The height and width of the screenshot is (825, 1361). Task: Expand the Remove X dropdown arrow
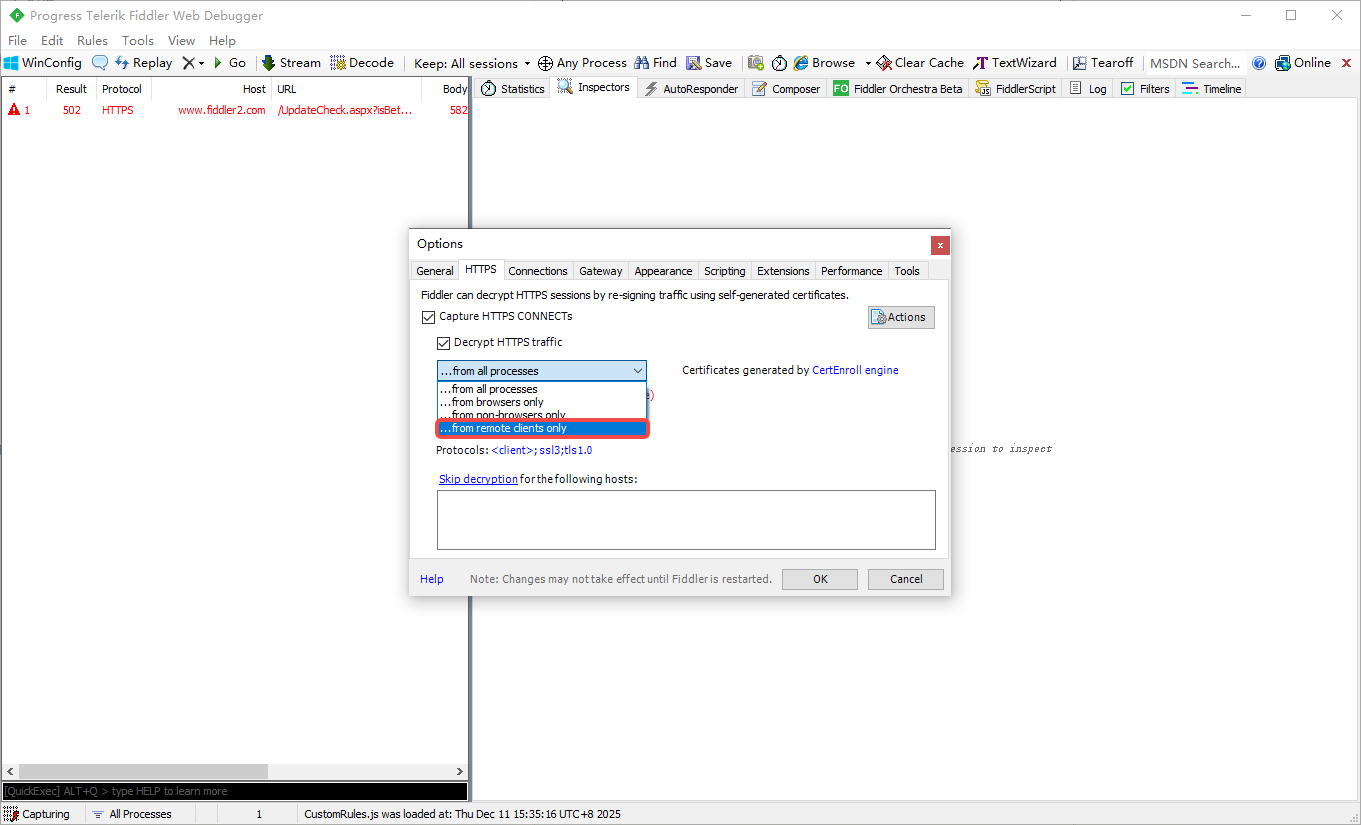(x=201, y=63)
